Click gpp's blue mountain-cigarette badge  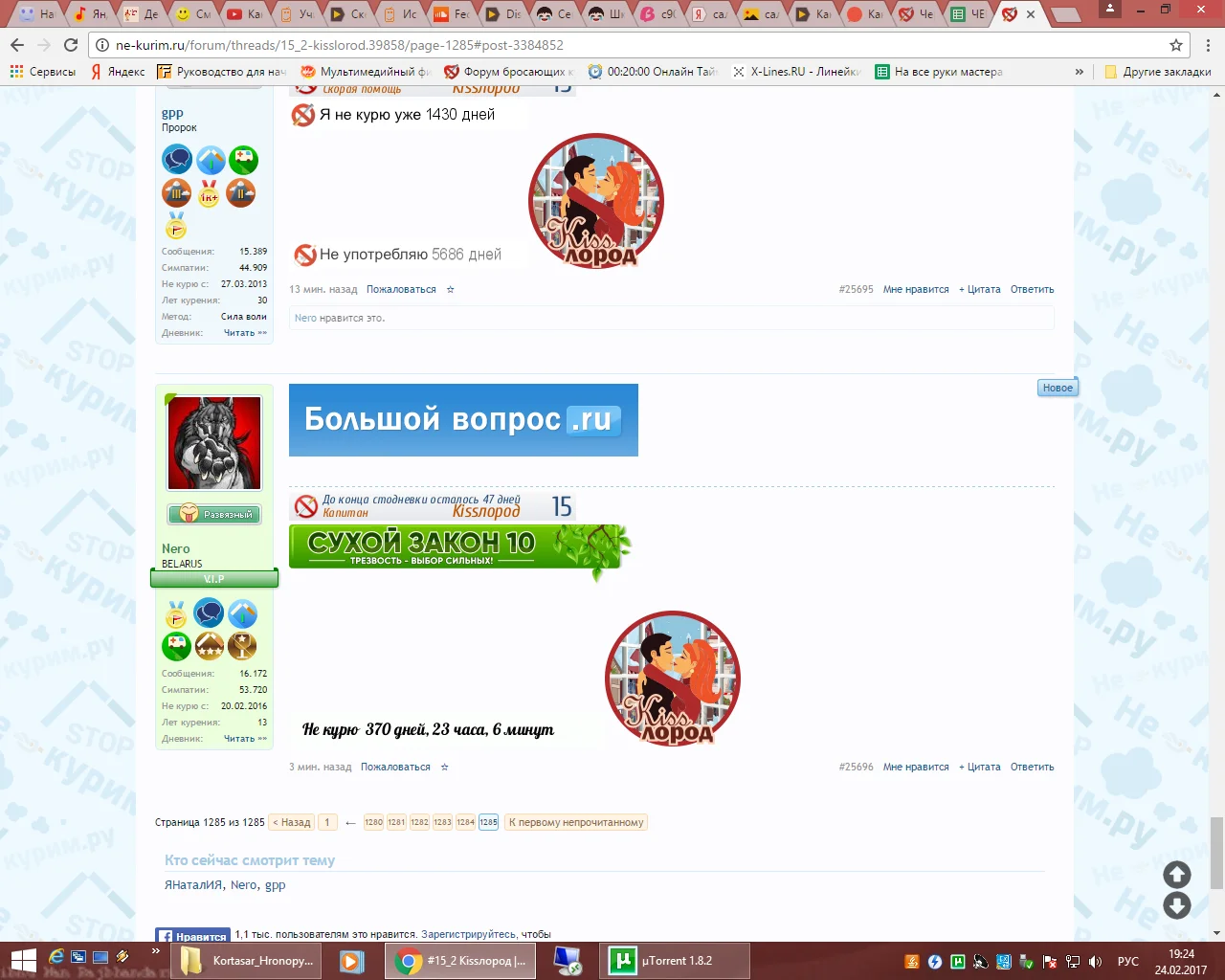coord(211,160)
